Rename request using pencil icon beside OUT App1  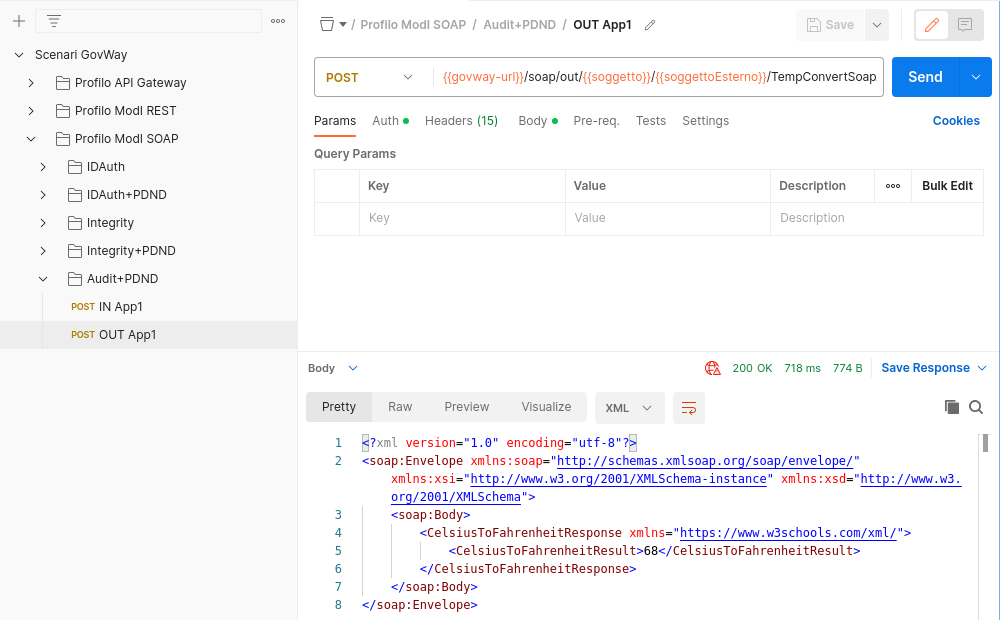[x=650, y=25]
